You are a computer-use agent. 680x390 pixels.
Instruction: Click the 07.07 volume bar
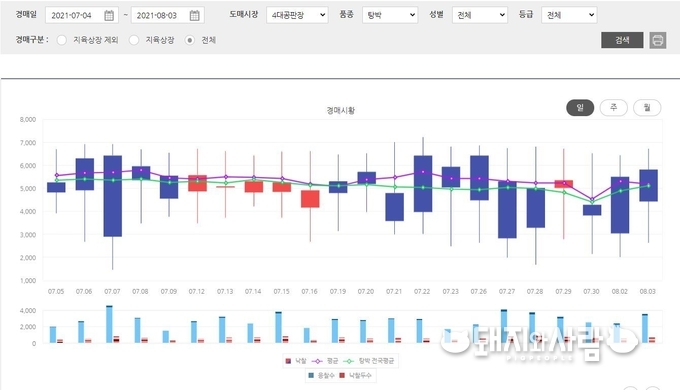pyautogui.click(x=109, y=324)
